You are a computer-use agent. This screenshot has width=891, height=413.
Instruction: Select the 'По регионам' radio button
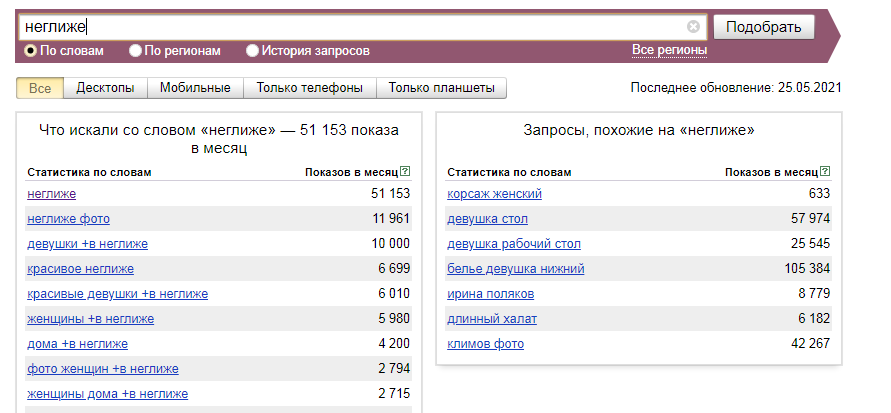[135, 51]
